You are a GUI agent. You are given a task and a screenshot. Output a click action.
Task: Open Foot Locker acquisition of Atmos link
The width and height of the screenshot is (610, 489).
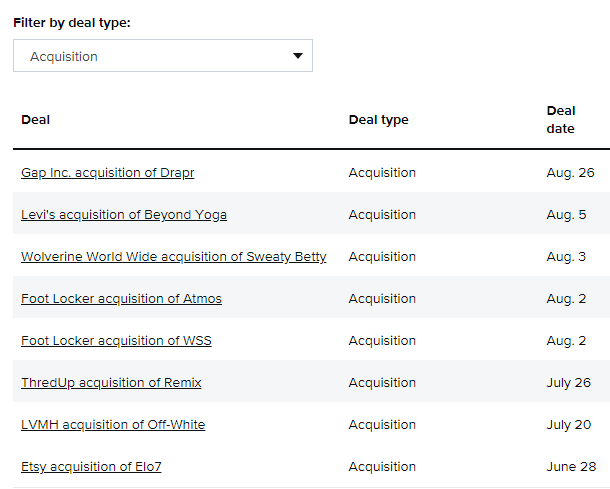(121, 299)
